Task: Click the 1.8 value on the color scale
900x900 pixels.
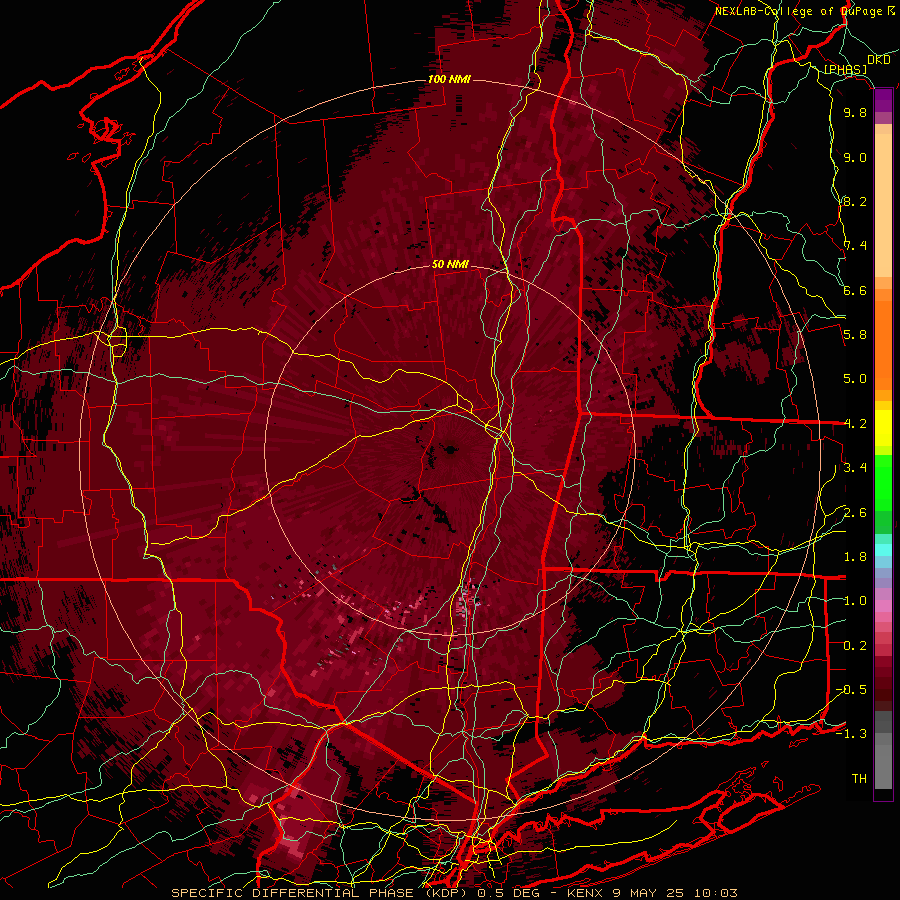Action: 855,557
